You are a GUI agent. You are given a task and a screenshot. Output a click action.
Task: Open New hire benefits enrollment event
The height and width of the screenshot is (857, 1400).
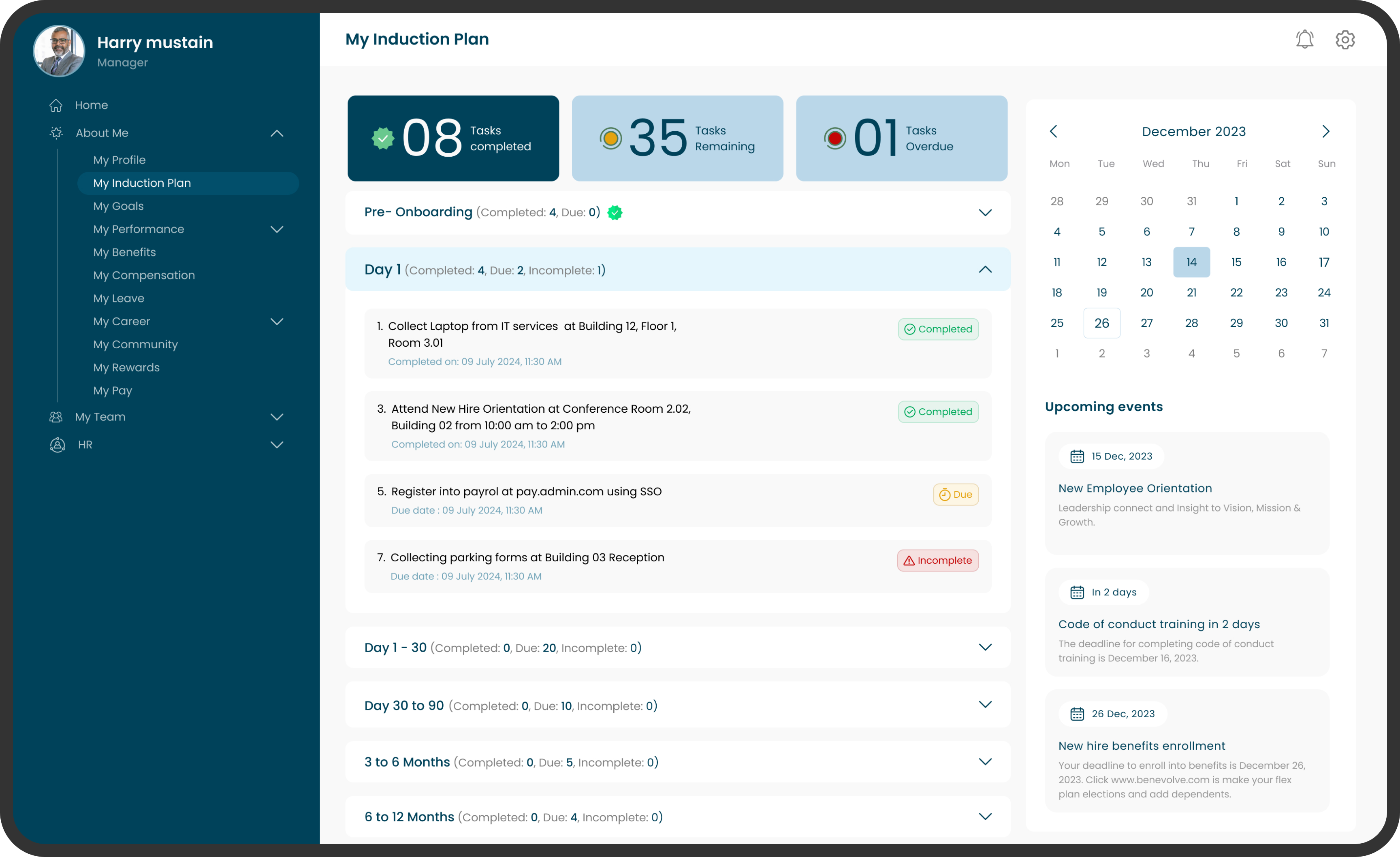pos(1187,751)
